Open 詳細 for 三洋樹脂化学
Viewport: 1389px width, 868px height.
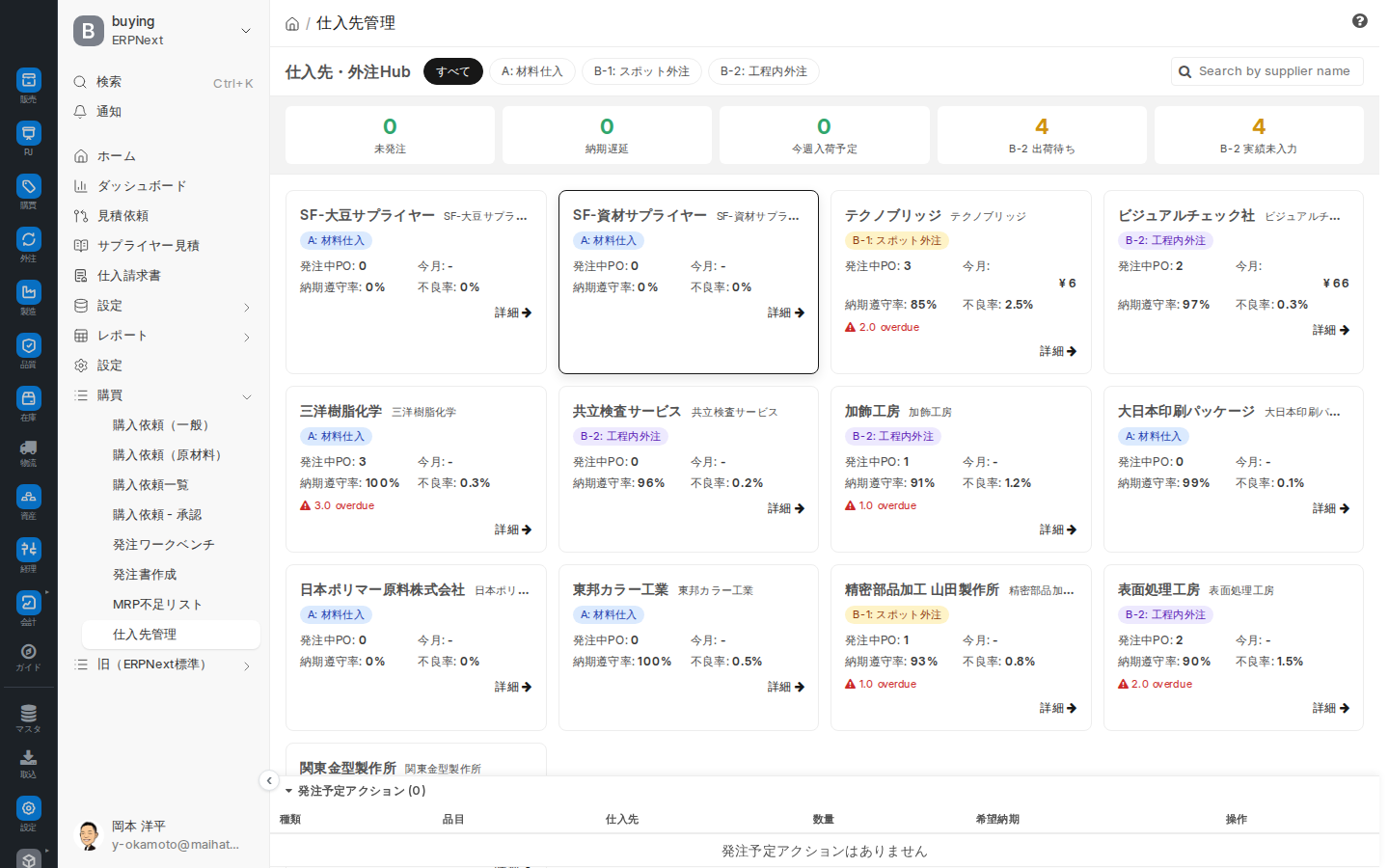click(x=513, y=529)
